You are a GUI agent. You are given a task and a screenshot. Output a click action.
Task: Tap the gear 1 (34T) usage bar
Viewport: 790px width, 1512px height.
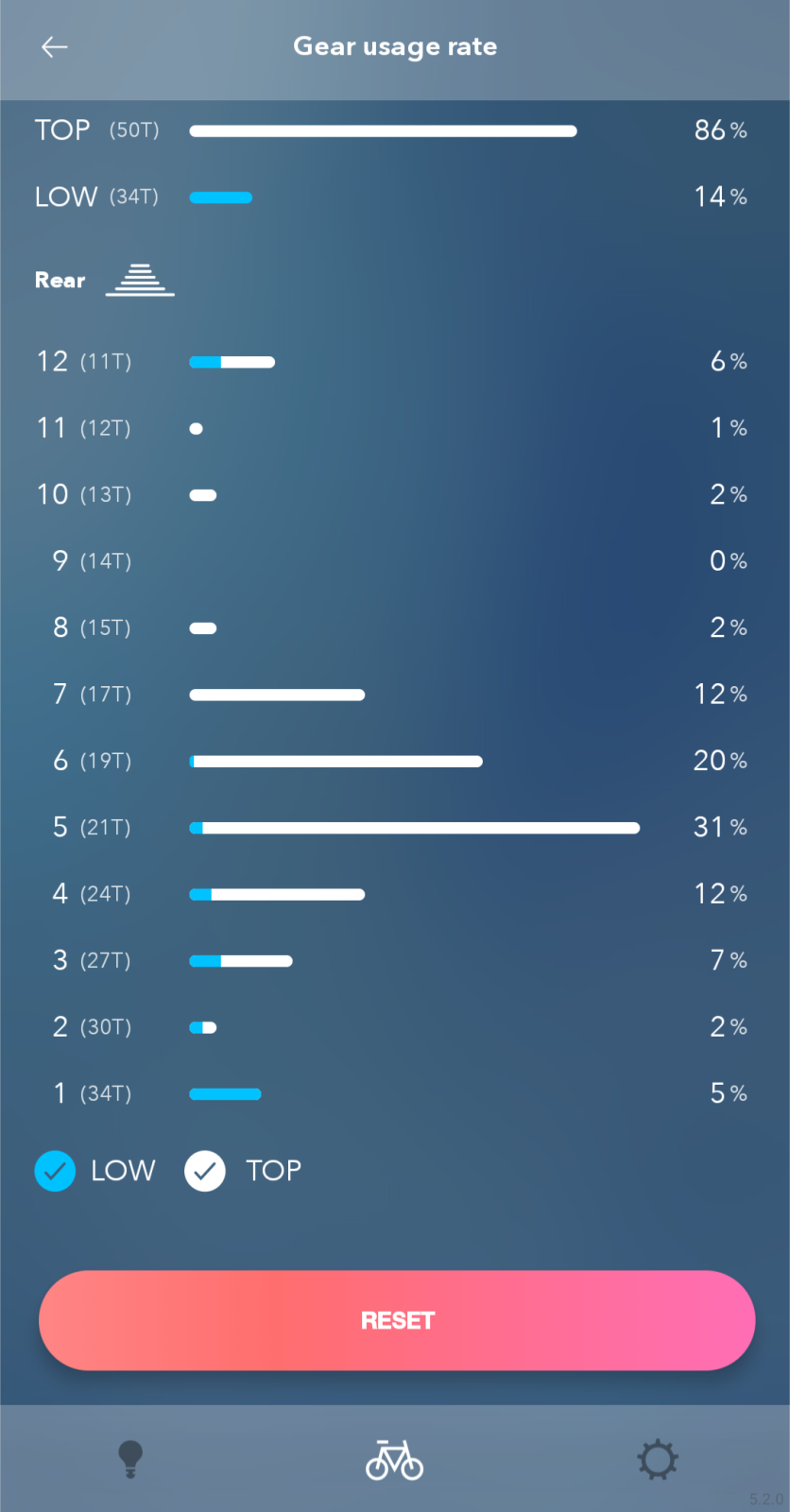click(x=225, y=1094)
